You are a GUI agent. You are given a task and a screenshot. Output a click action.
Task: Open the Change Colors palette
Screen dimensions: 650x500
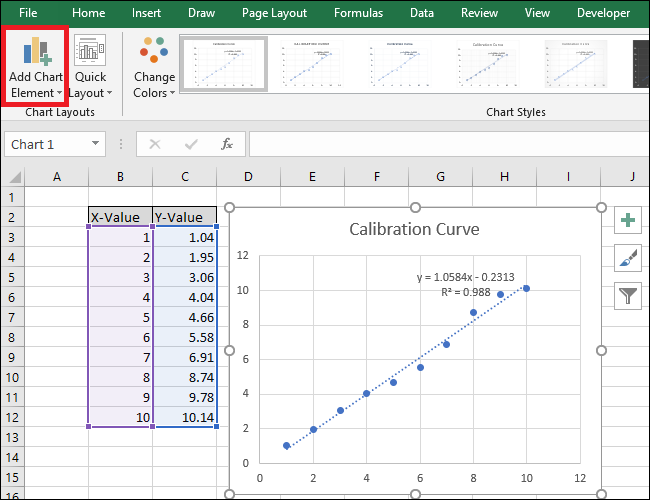point(154,67)
